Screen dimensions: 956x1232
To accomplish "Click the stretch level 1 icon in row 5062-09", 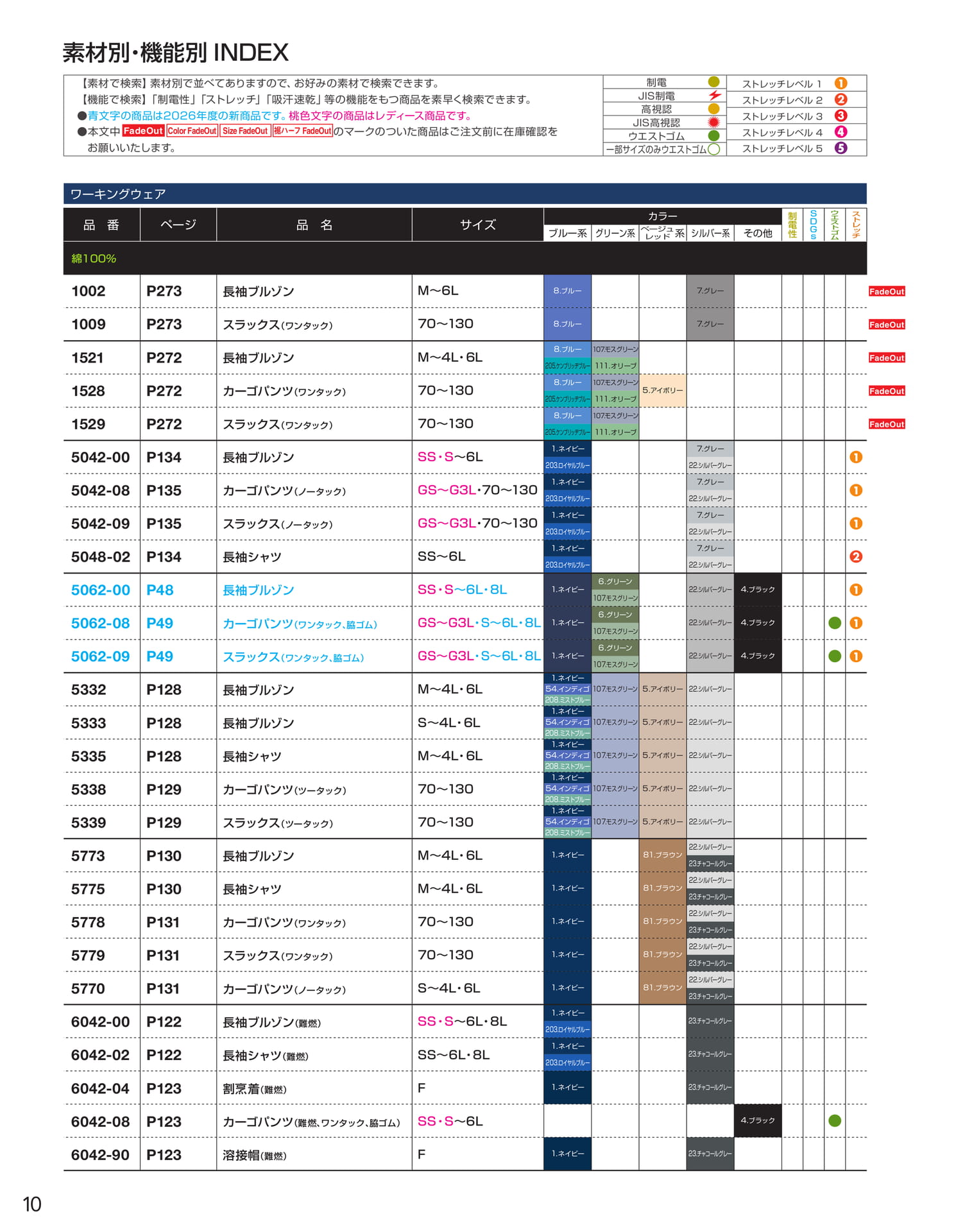I will [856, 656].
